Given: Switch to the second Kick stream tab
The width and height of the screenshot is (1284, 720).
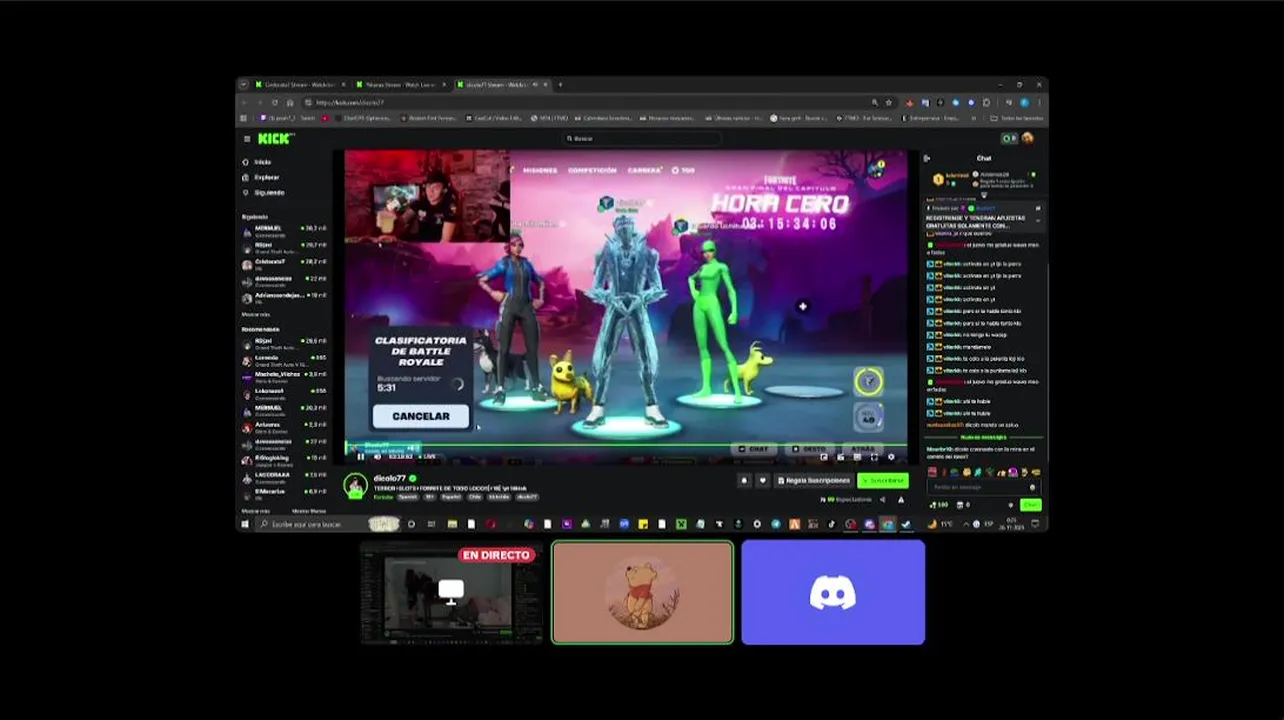Looking at the screenshot, I should (x=401, y=85).
